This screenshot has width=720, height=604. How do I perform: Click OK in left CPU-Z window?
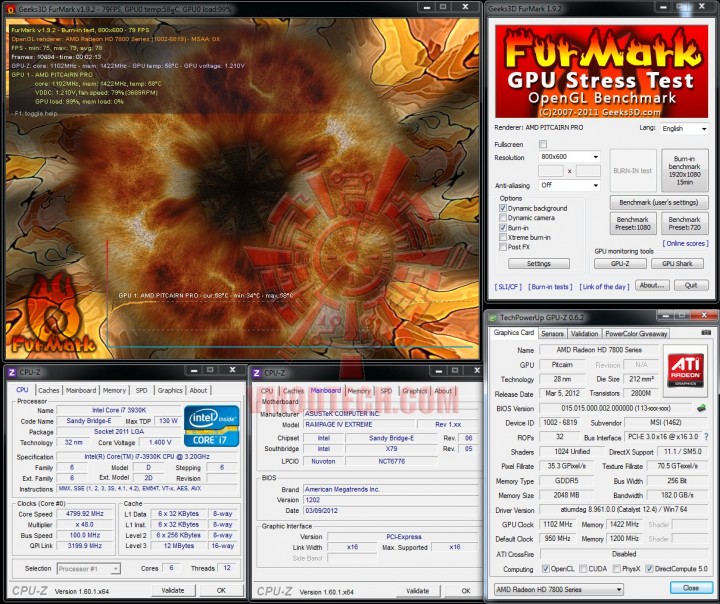click(221, 591)
